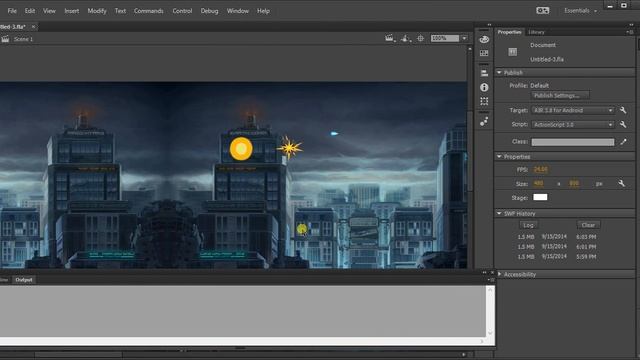Screen dimensions: 640x360
Task: Click the stage height value field
Action: (x=574, y=184)
